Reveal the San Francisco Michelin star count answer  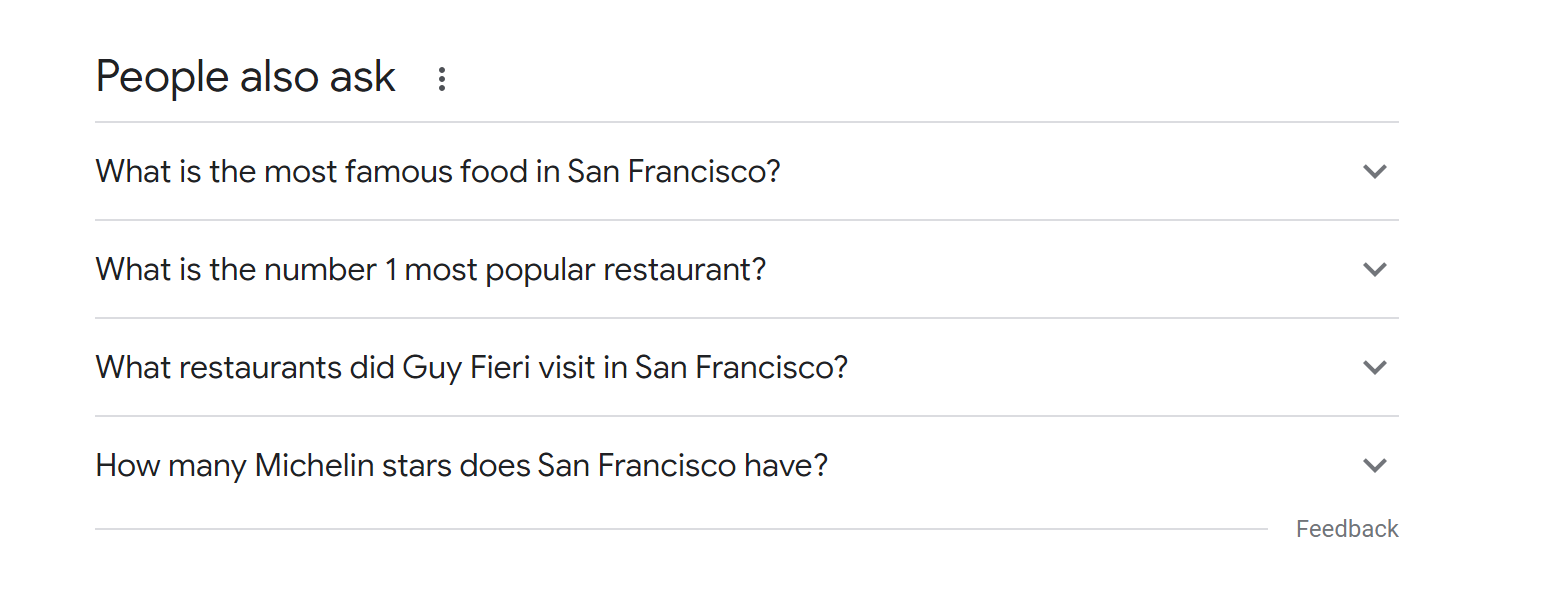click(461, 466)
